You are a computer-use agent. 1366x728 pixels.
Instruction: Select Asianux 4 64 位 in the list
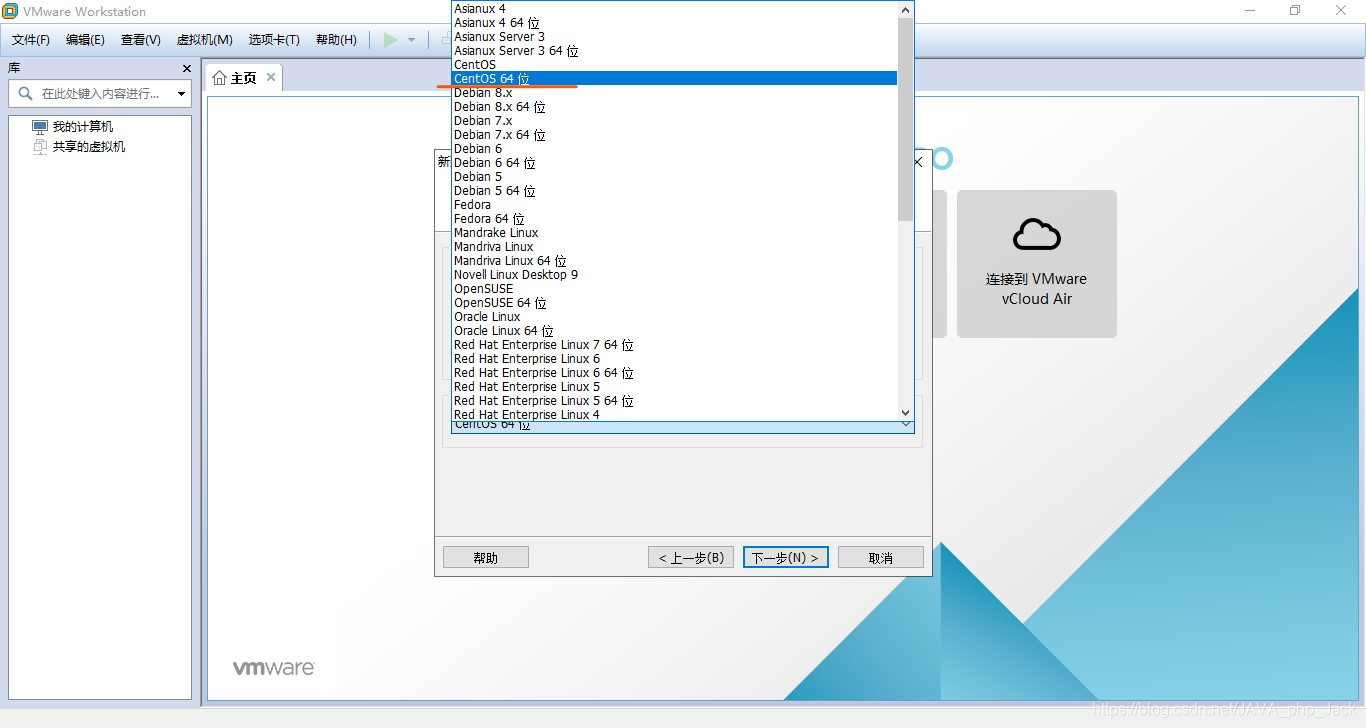tap(675, 22)
